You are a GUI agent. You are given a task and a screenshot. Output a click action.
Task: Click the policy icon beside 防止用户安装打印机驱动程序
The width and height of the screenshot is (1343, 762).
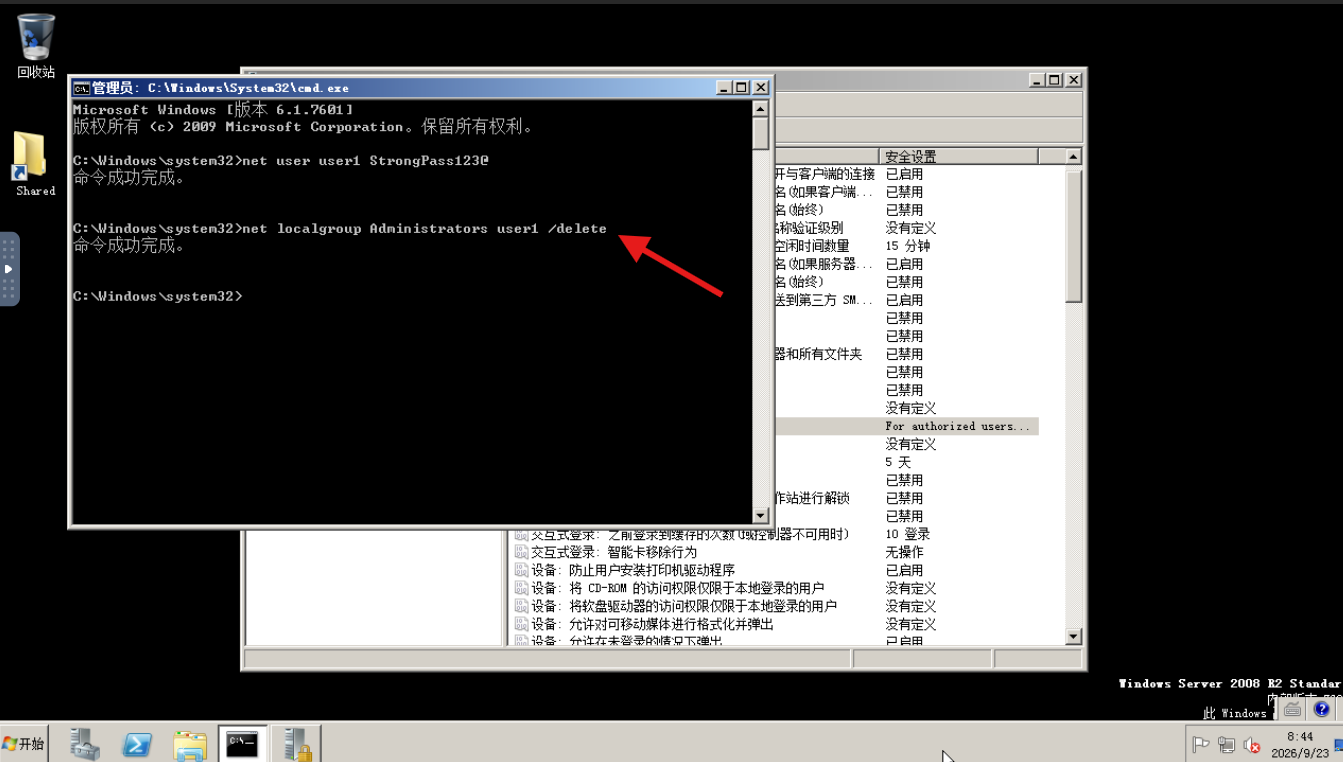(x=521, y=570)
